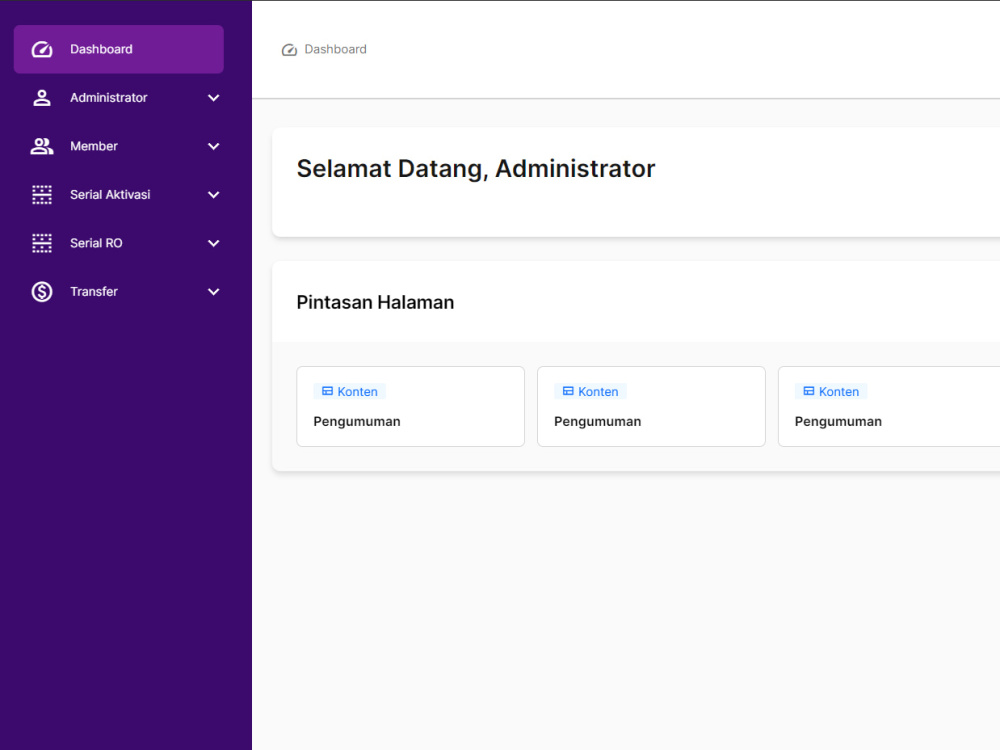Expand the Administrator menu chevron
Screen dimensions: 1000x750
pos(214,98)
